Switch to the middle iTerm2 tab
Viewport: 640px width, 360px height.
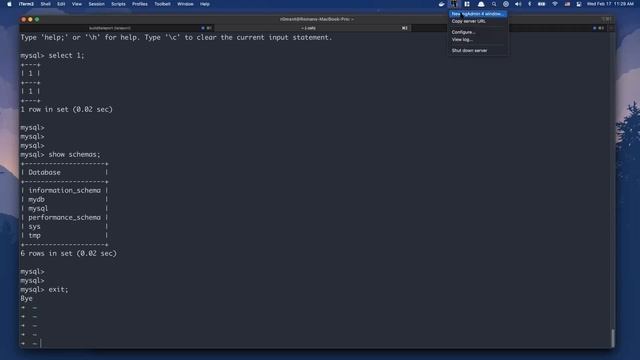(x=313, y=28)
